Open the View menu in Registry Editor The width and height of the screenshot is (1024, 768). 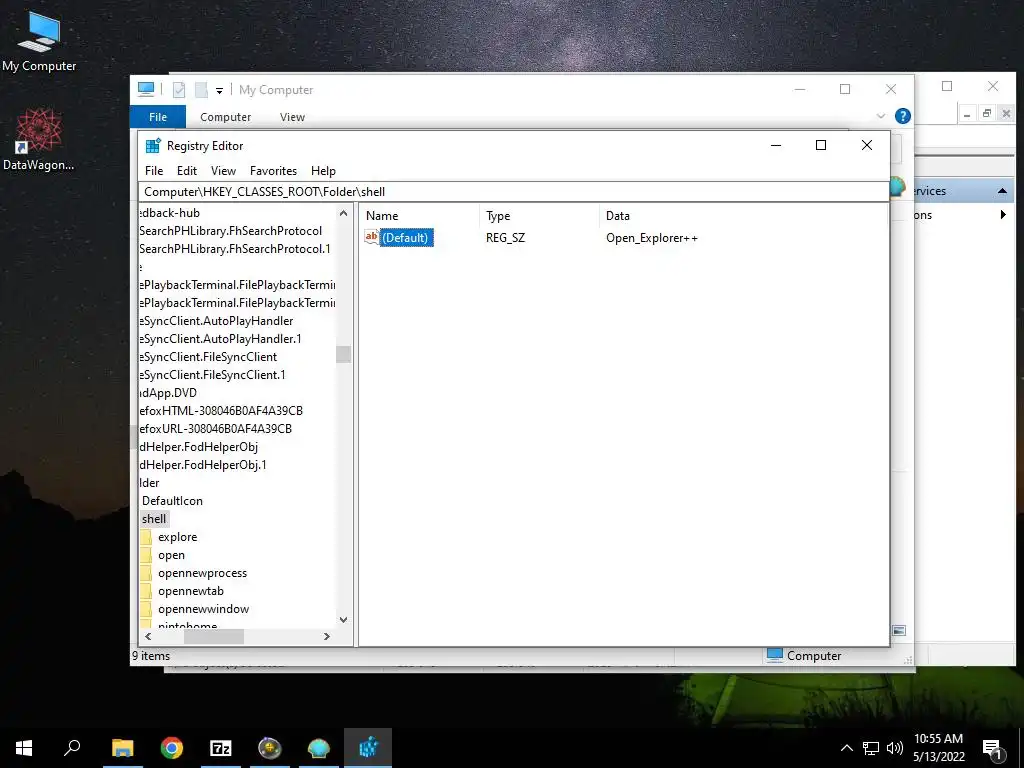[x=223, y=170]
